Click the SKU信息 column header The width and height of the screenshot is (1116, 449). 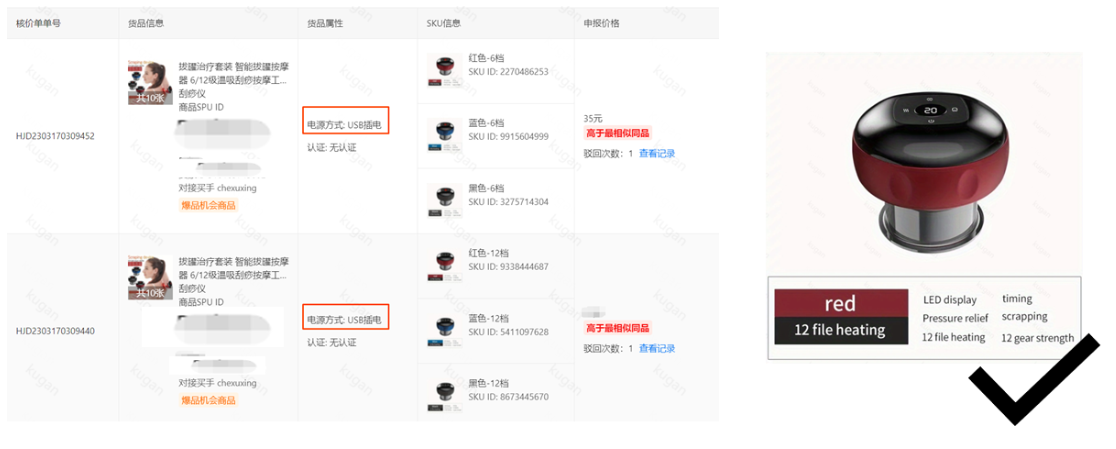443,23
